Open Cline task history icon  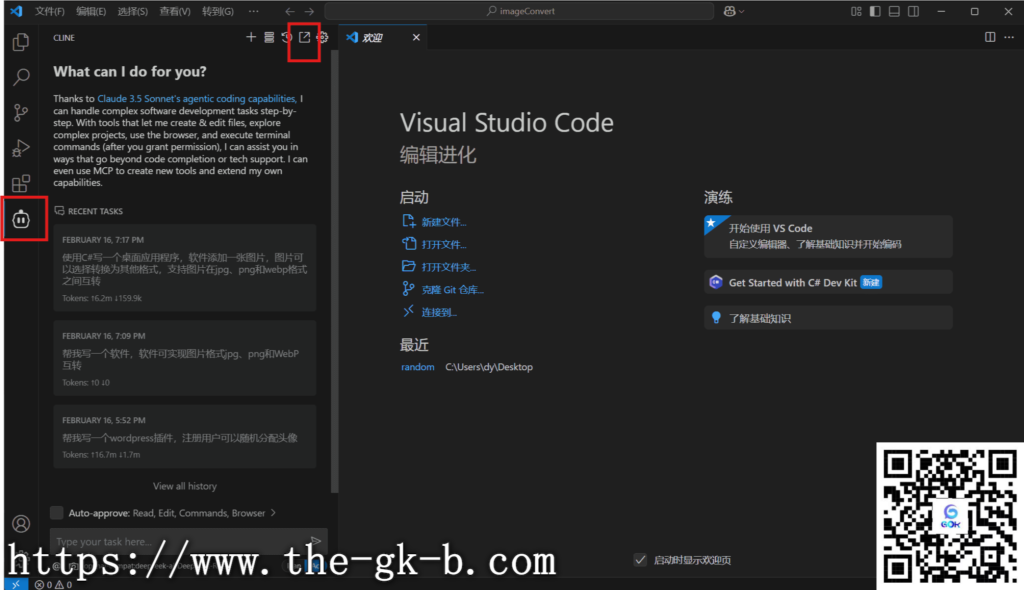point(287,37)
